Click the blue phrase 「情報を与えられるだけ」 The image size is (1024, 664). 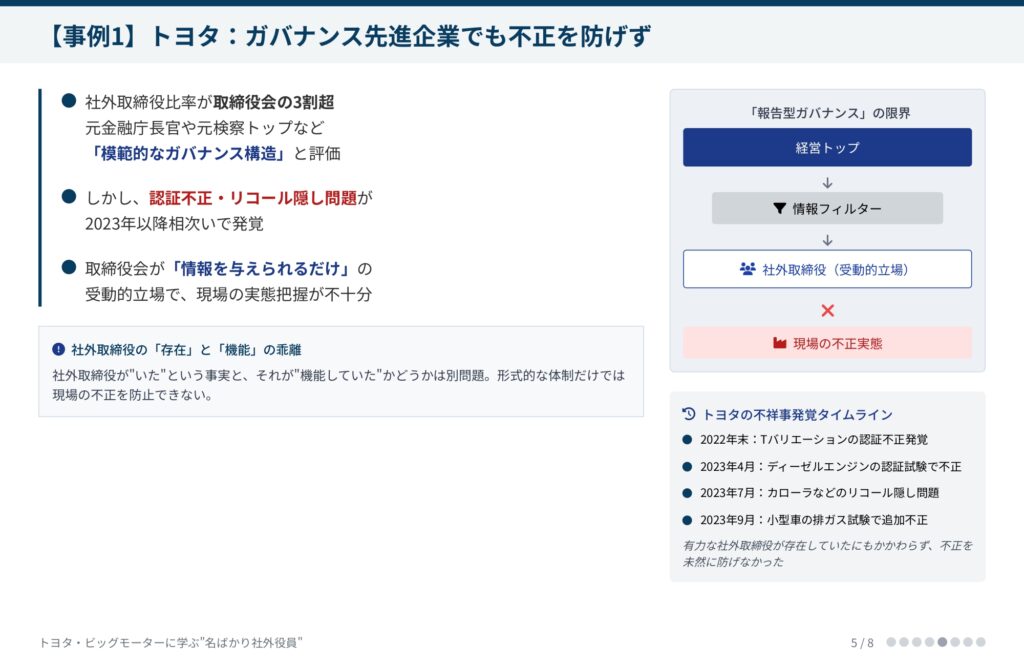tap(261, 268)
